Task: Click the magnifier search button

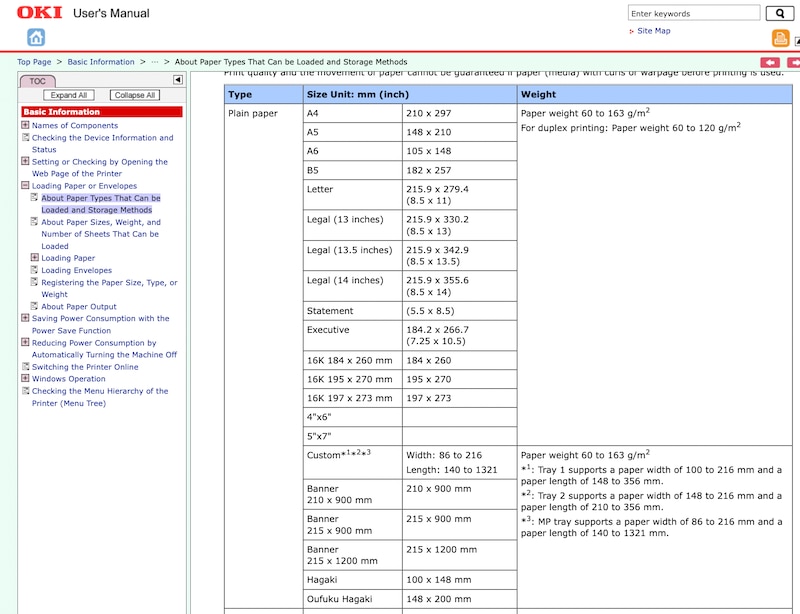Action: 779,13
